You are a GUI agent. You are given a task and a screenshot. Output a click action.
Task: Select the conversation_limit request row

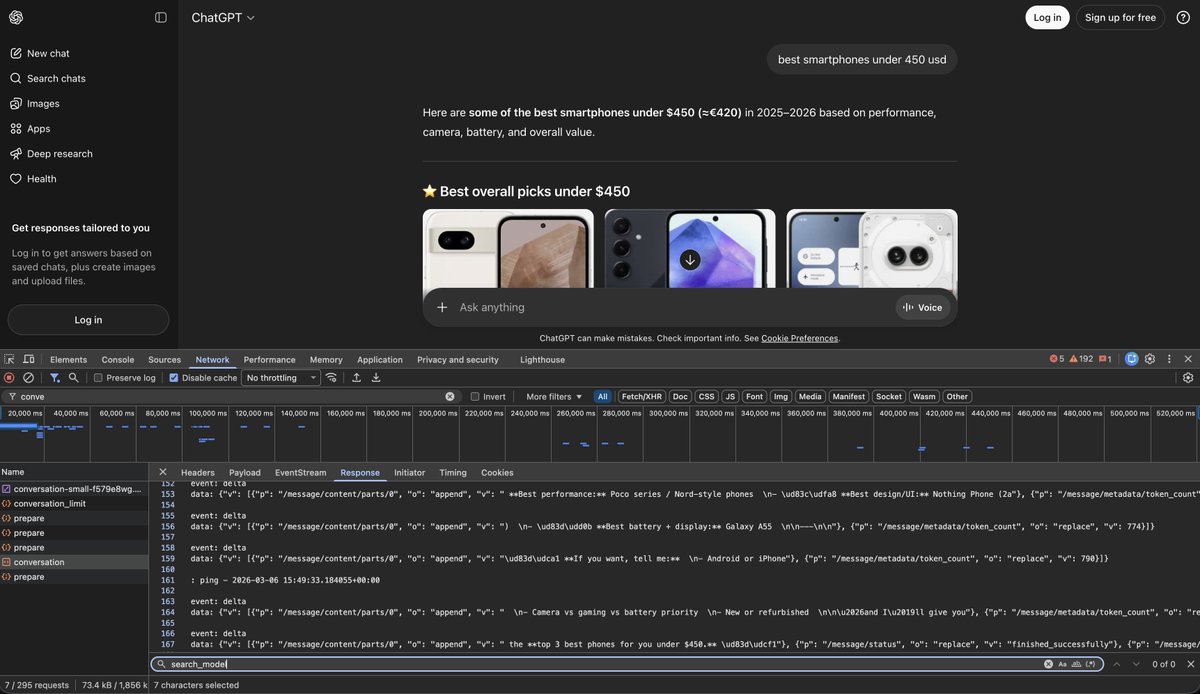75,503
